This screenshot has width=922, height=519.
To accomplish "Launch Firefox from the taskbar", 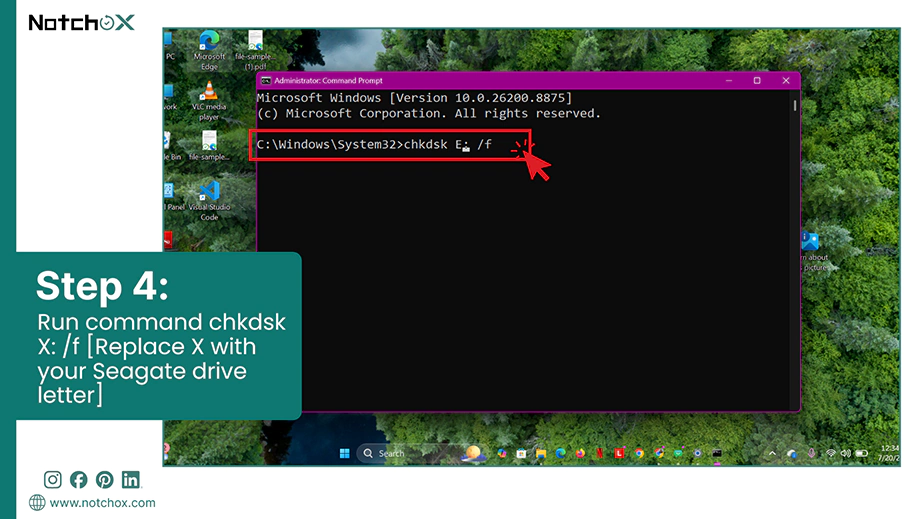I will point(580,453).
